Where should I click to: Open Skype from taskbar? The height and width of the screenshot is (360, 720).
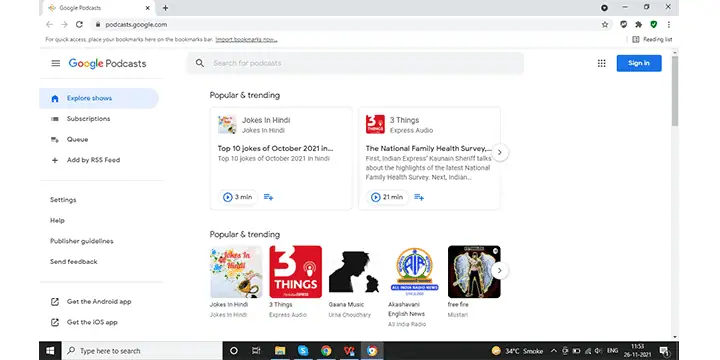pyautogui.click(x=303, y=351)
